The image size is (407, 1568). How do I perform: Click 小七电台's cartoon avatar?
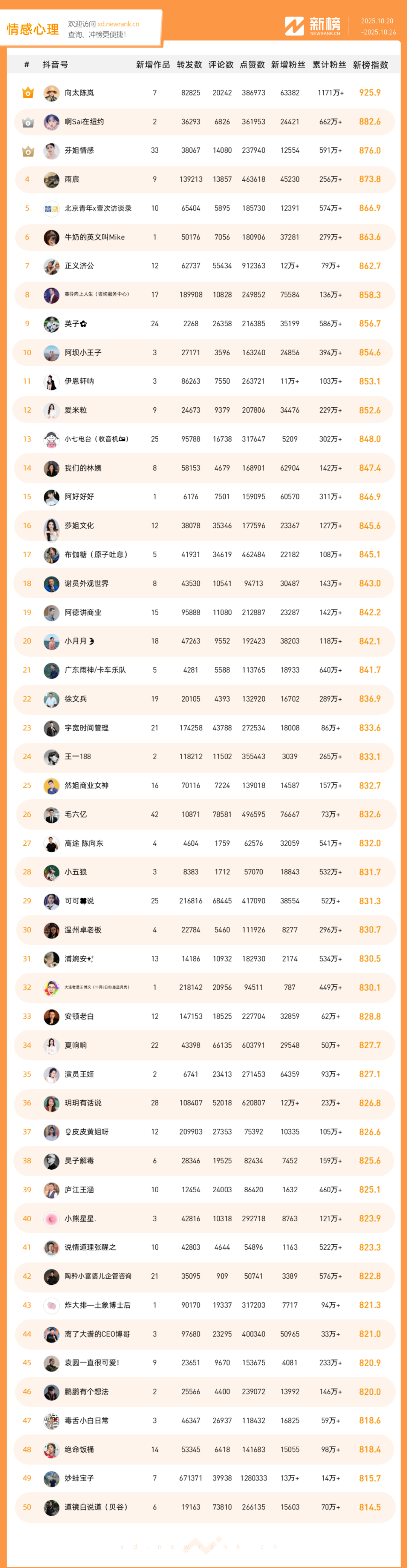coord(52,439)
